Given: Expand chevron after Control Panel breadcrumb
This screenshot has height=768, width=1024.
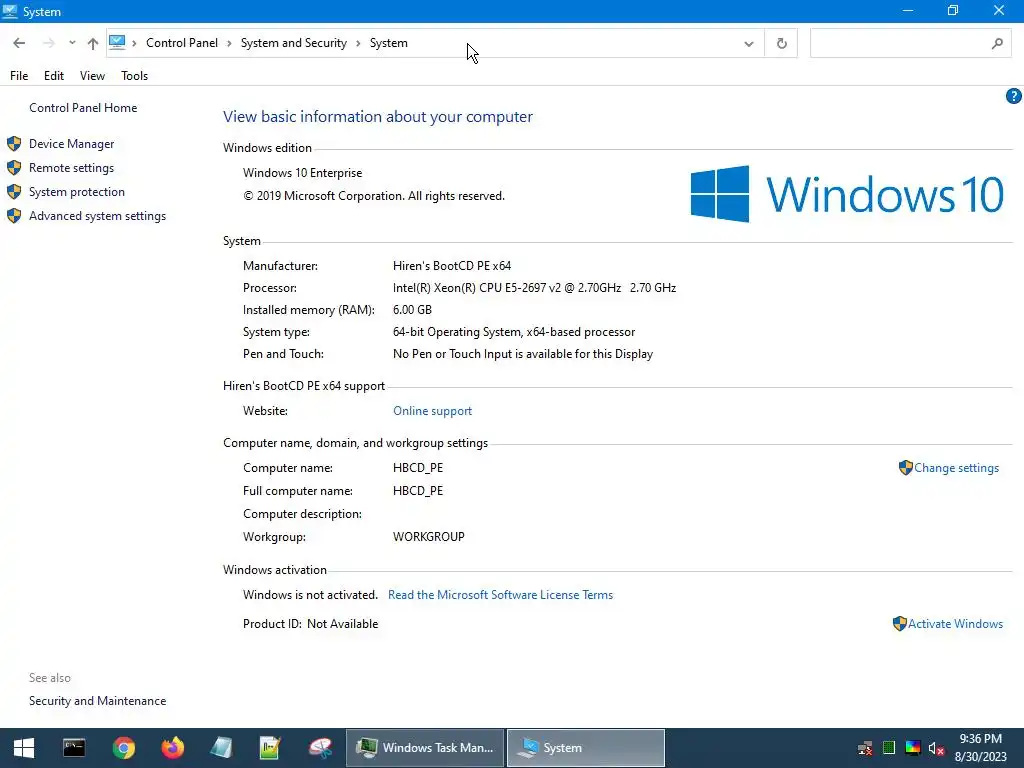Looking at the screenshot, I should [x=229, y=43].
